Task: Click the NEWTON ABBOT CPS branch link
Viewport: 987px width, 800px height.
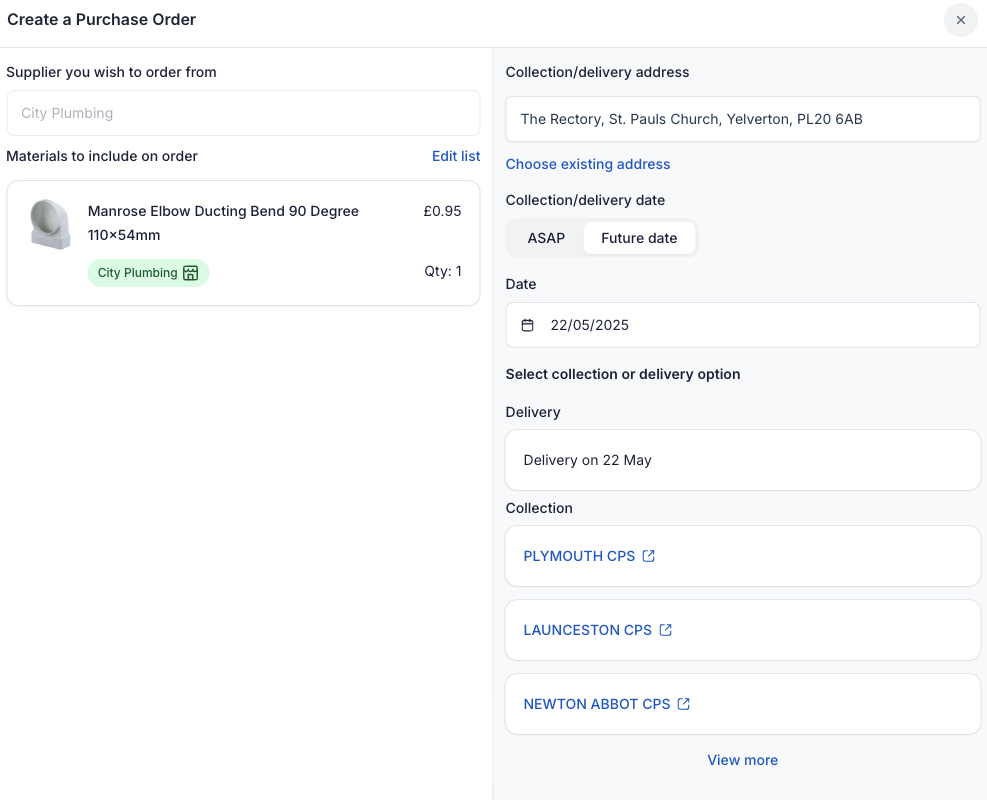Action: [597, 704]
